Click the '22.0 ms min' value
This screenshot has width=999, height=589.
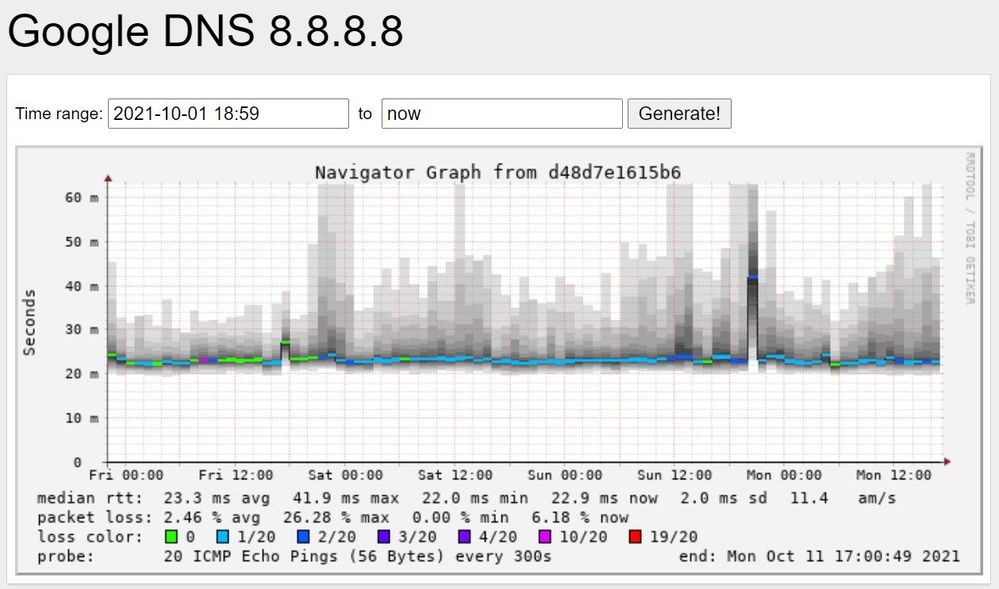475,498
